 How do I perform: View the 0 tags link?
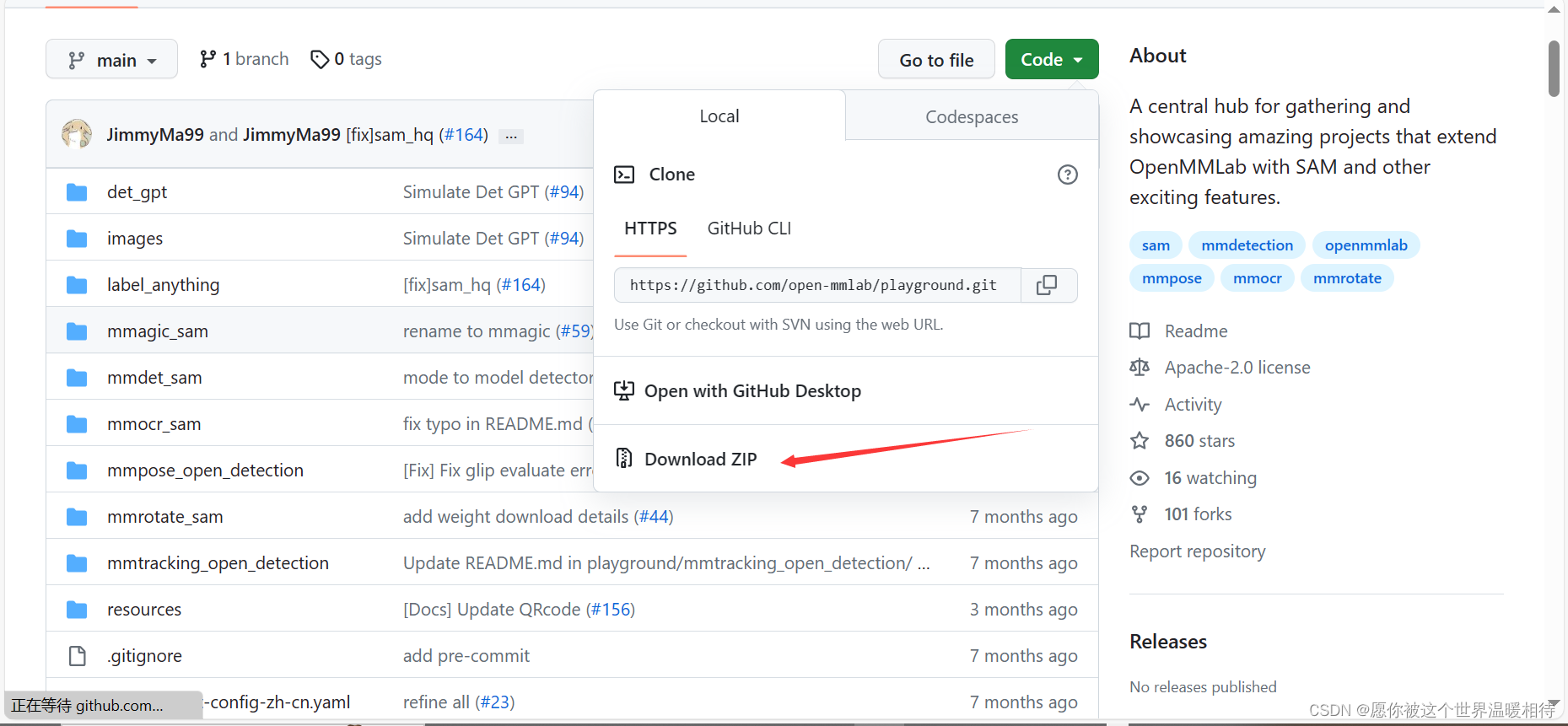pos(346,59)
